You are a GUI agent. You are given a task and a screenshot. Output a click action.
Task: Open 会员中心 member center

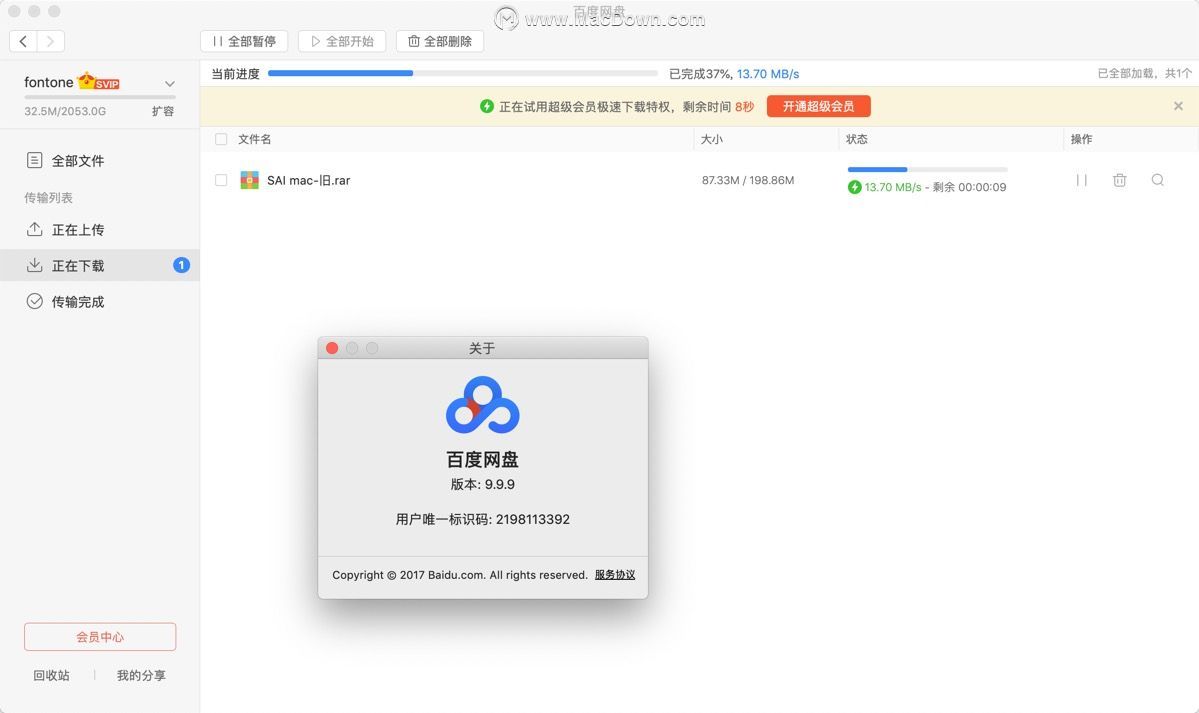point(100,636)
